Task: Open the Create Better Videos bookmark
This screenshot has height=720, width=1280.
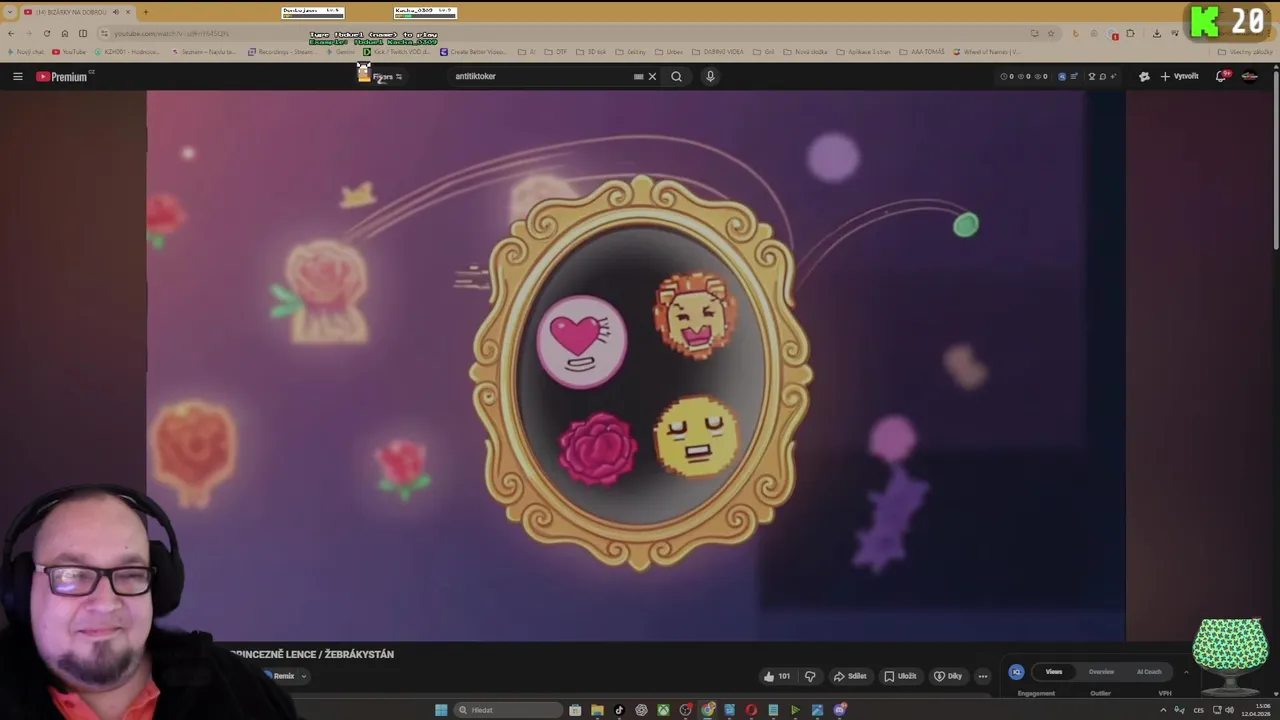Action: pos(474,52)
